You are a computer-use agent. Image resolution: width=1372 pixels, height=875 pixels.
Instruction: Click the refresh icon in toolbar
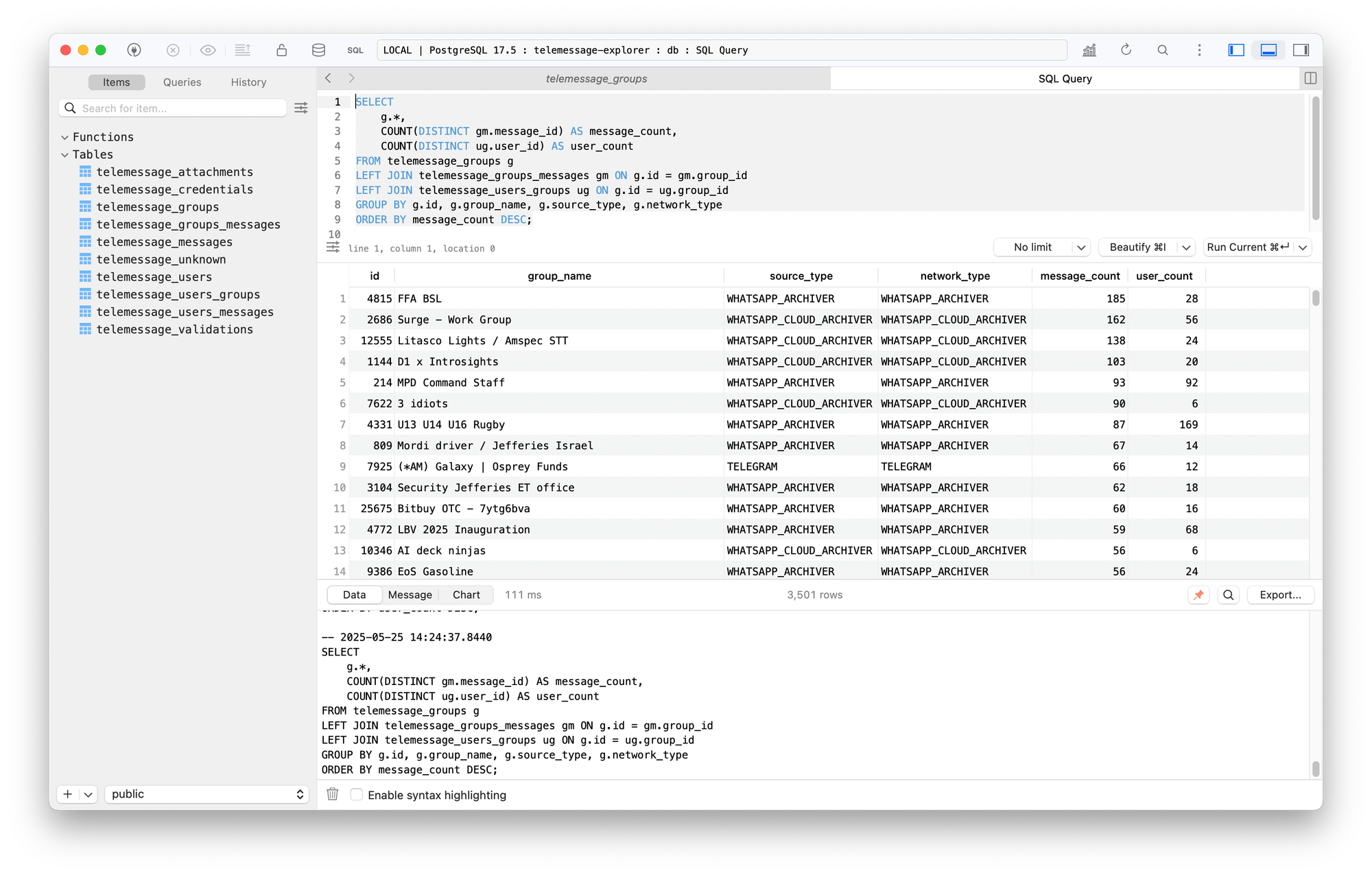tap(1126, 50)
